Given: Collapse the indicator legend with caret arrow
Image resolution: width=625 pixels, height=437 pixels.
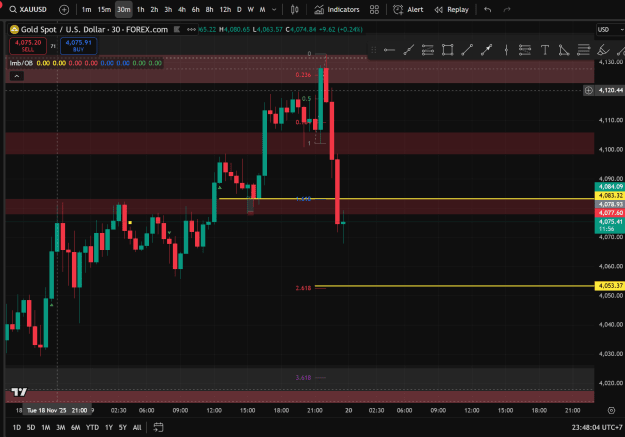Looking at the screenshot, I should (17, 76).
